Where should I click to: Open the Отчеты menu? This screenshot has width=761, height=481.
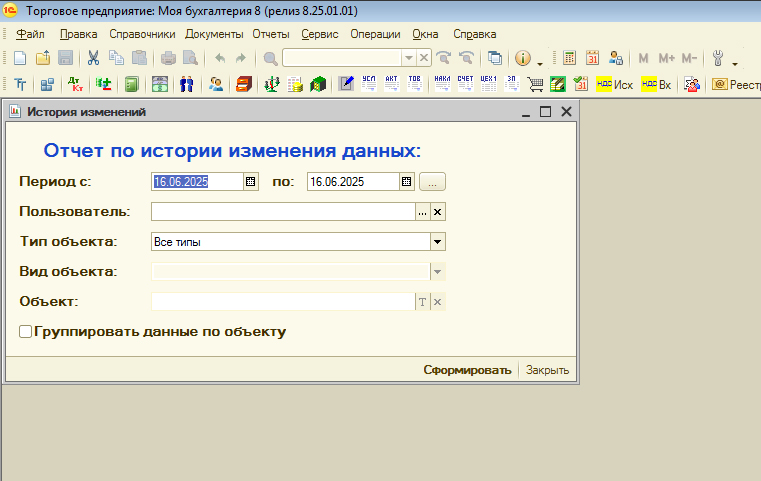(270, 34)
